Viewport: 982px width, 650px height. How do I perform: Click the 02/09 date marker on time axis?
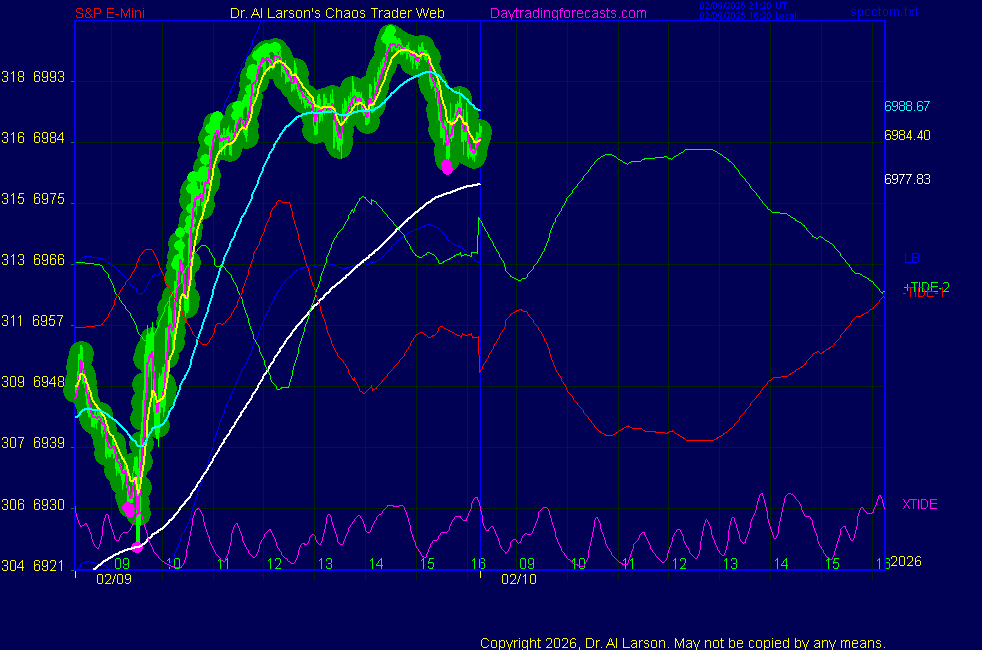[114, 578]
